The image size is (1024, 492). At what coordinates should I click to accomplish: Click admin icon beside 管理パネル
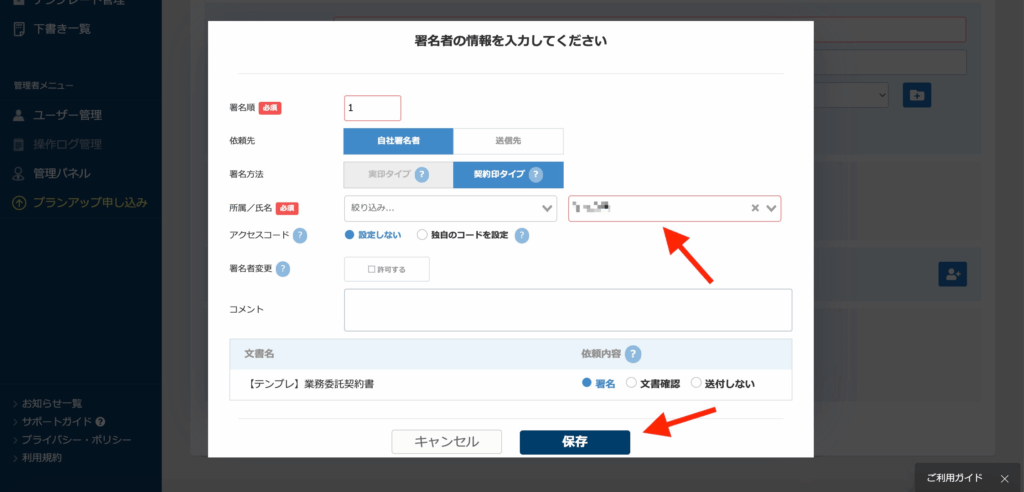19,174
